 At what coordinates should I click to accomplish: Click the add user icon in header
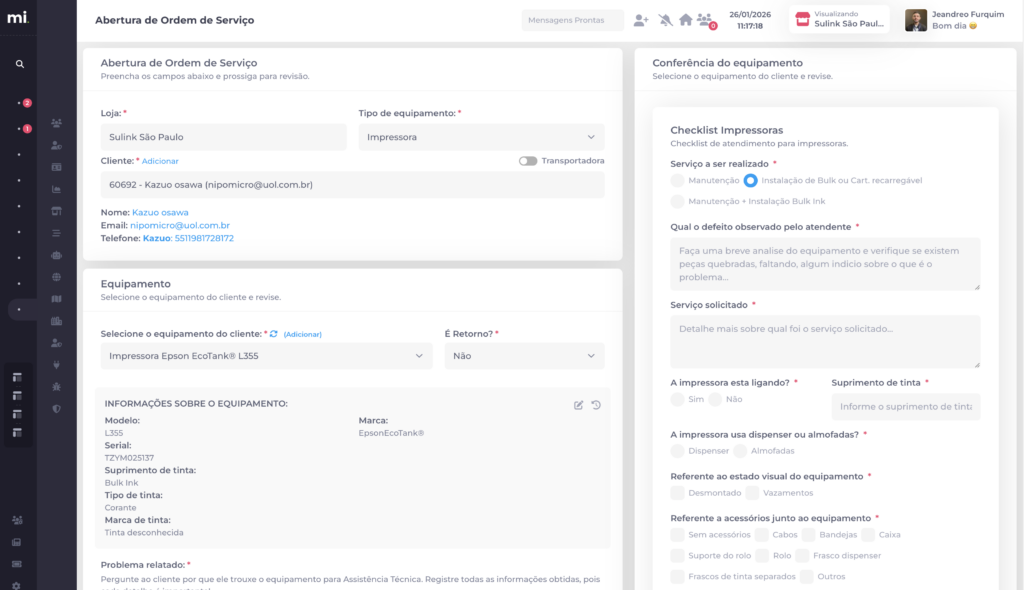pyautogui.click(x=641, y=20)
